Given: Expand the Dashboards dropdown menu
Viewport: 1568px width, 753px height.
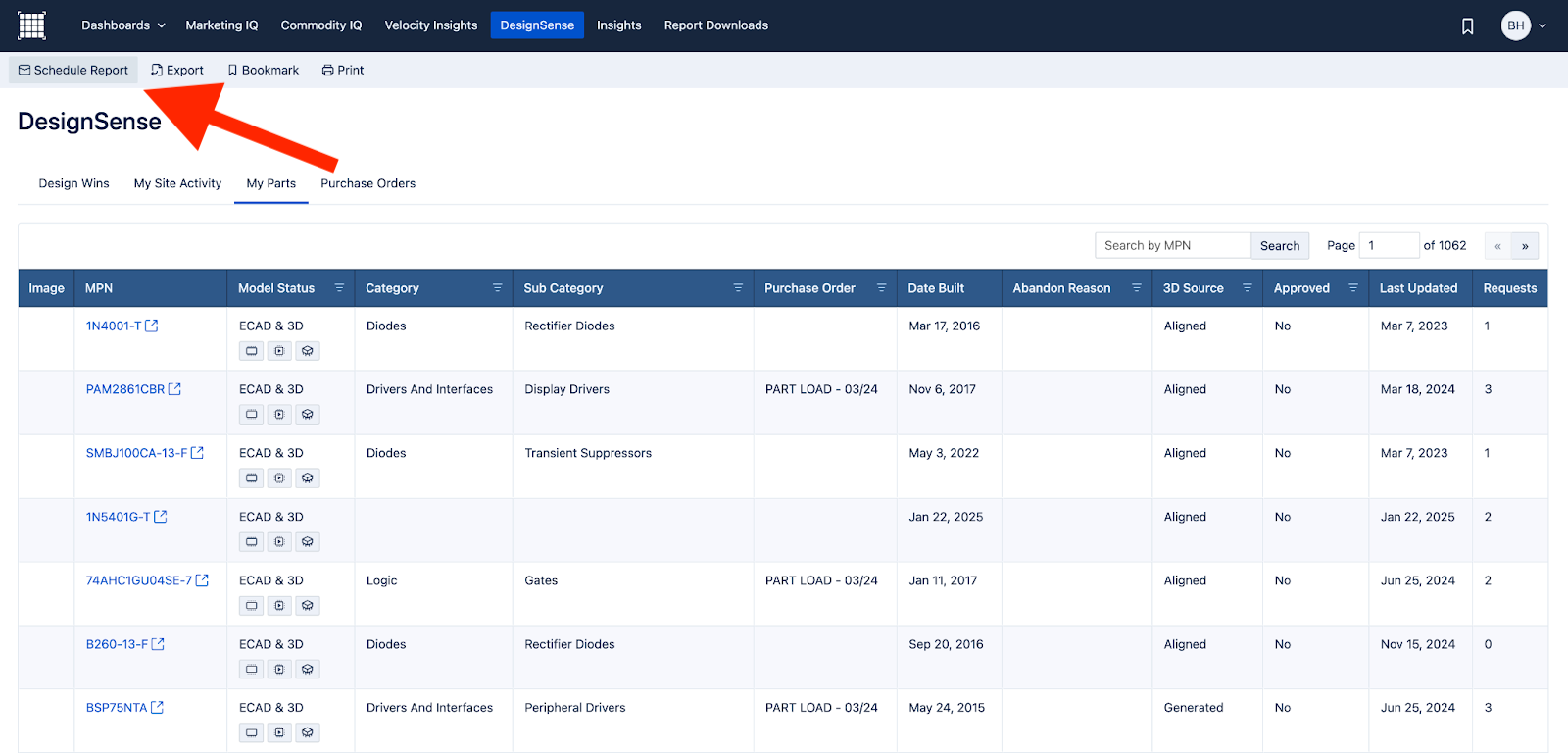Looking at the screenshot, I should pyautogui.click(x=123, y=25).
